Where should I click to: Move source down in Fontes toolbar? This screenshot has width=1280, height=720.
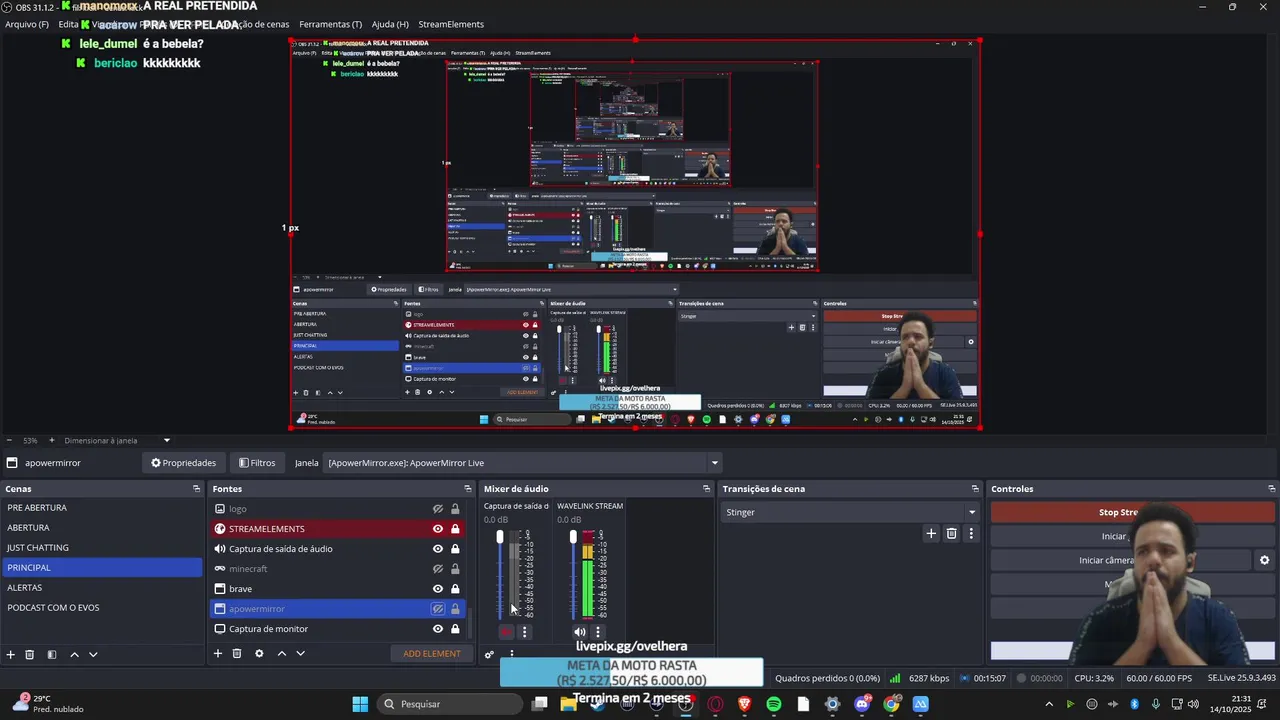300,653
